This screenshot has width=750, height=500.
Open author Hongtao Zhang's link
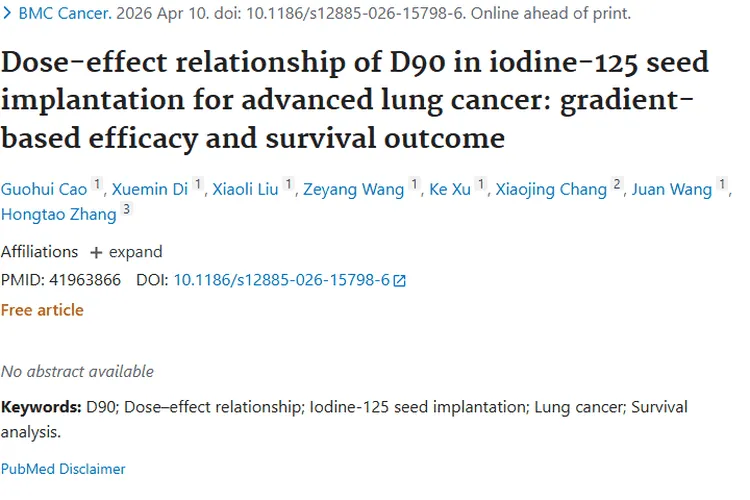[58, 214]
